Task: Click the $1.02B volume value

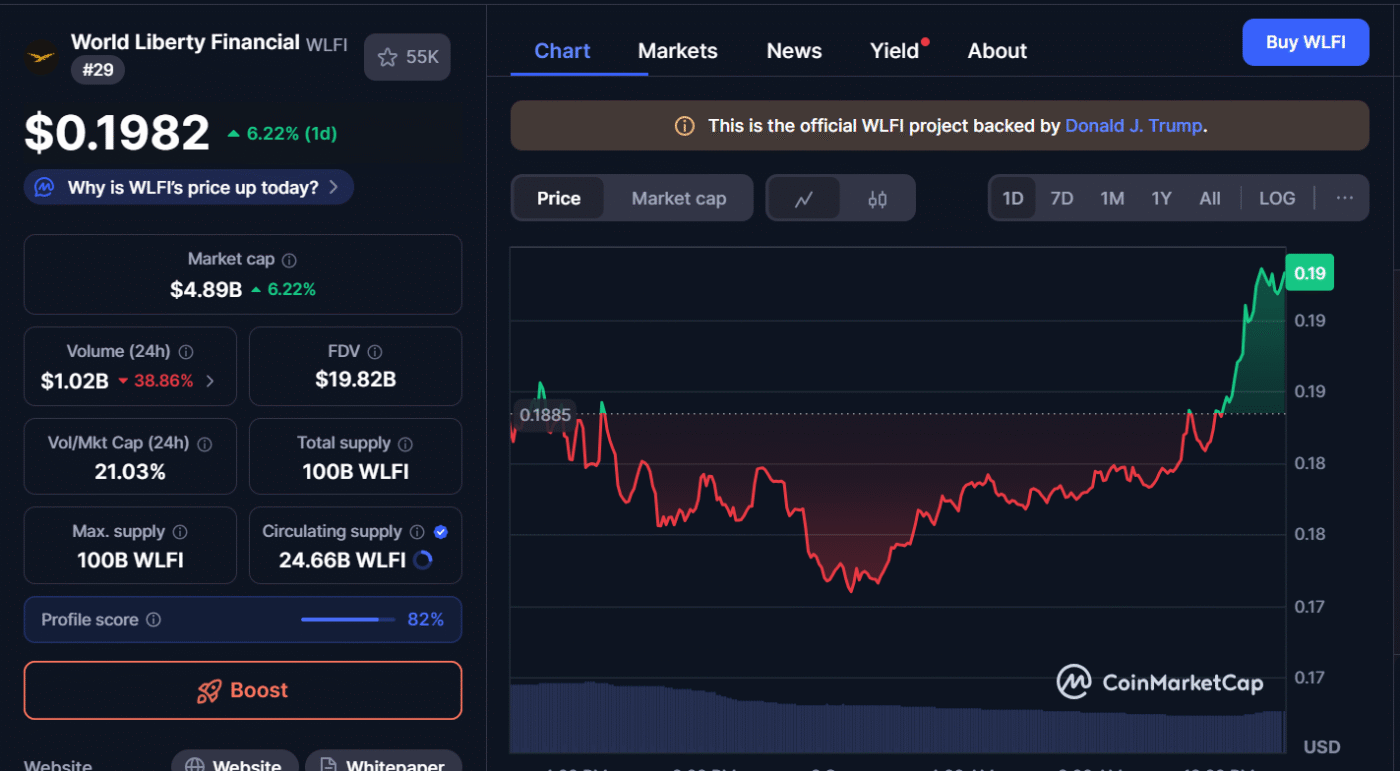Action: (x=74, y=381)
